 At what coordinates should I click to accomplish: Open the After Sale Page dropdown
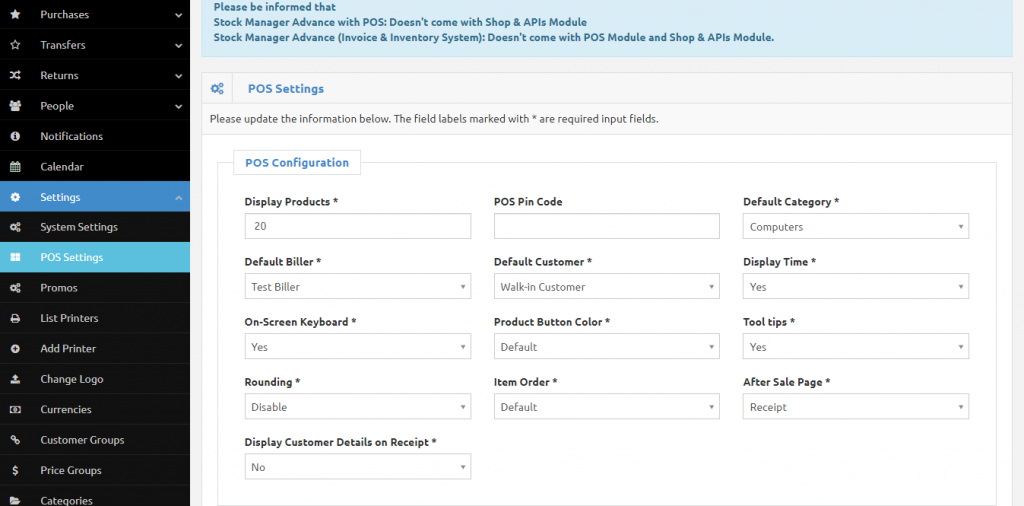tap(856, 407)
